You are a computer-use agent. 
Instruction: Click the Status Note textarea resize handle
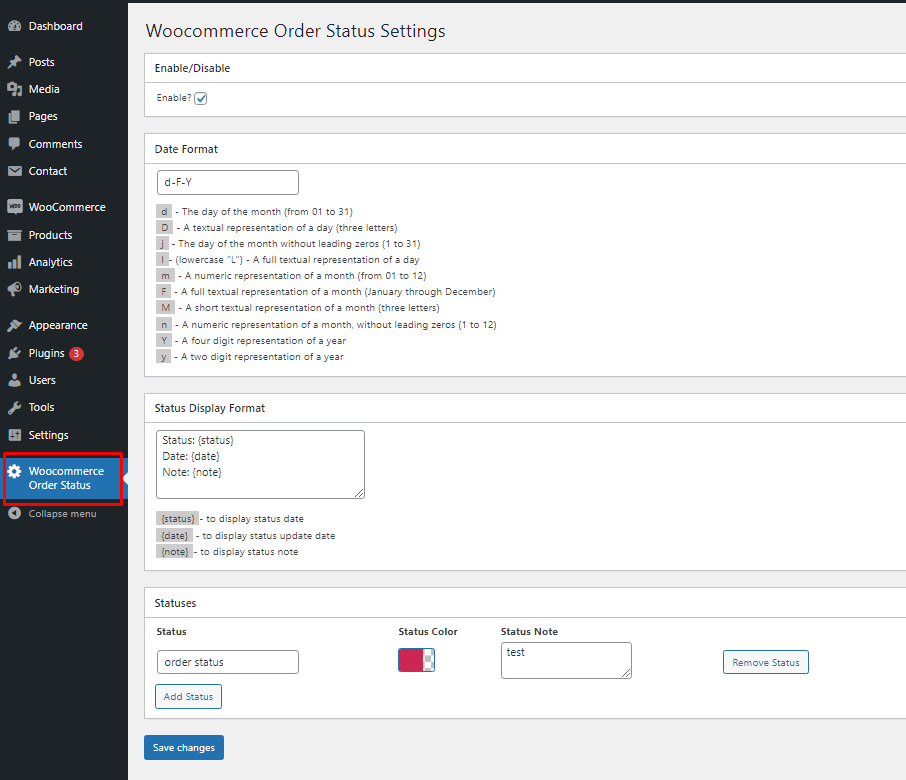coord(626,673)
